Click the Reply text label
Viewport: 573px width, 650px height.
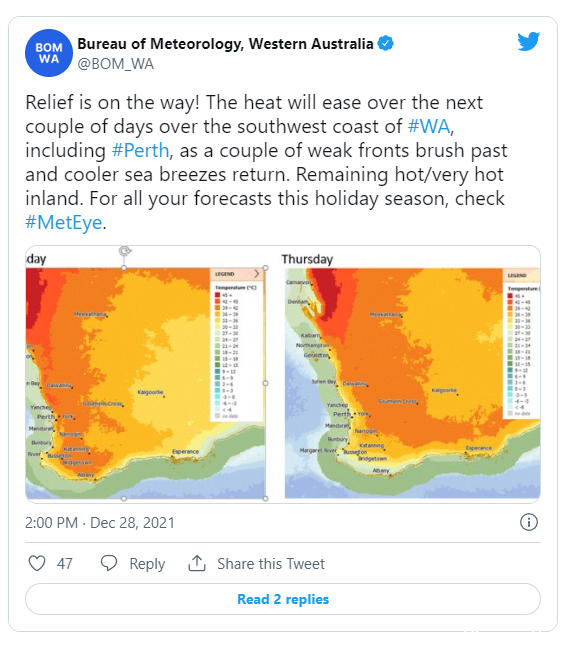click(x=147, y=564)
